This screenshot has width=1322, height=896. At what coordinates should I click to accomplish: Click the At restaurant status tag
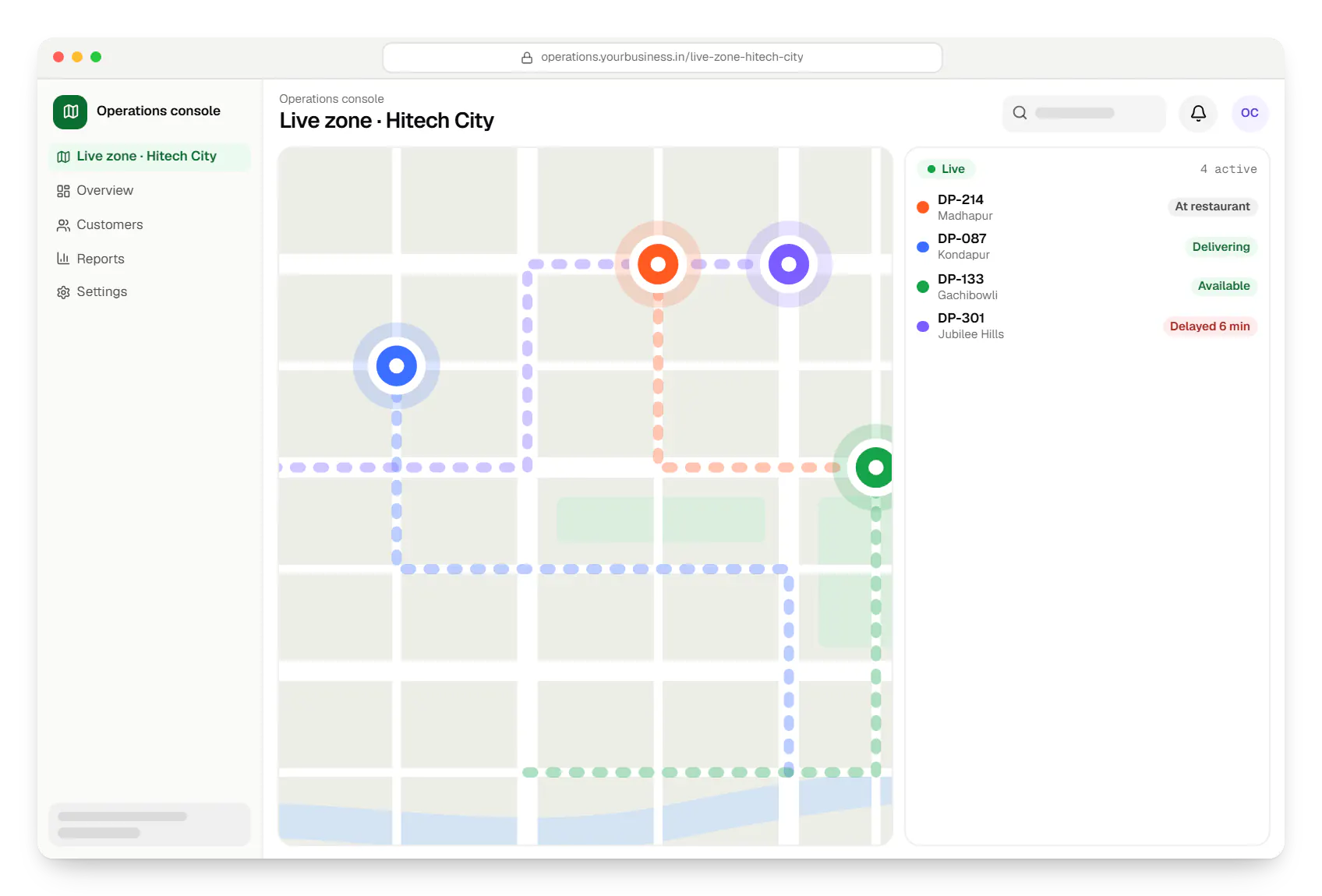[x=1212, y=206]
